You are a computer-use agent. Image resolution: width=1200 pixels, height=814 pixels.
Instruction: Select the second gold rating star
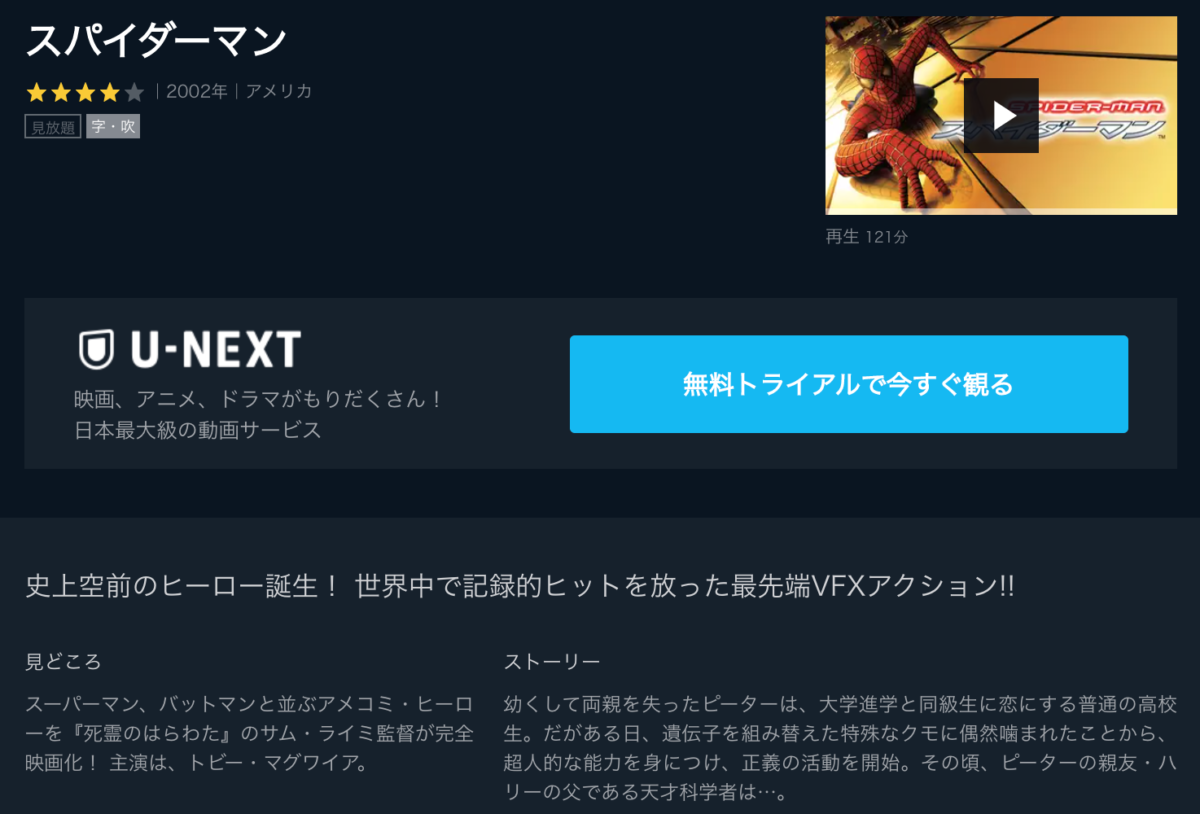point(61,92)
